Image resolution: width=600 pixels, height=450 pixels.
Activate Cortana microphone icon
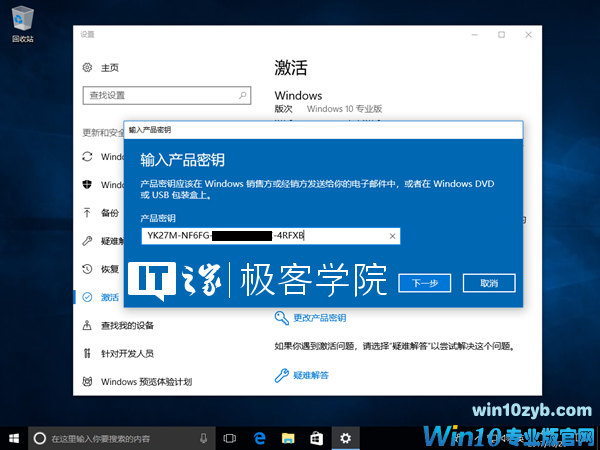204,438
